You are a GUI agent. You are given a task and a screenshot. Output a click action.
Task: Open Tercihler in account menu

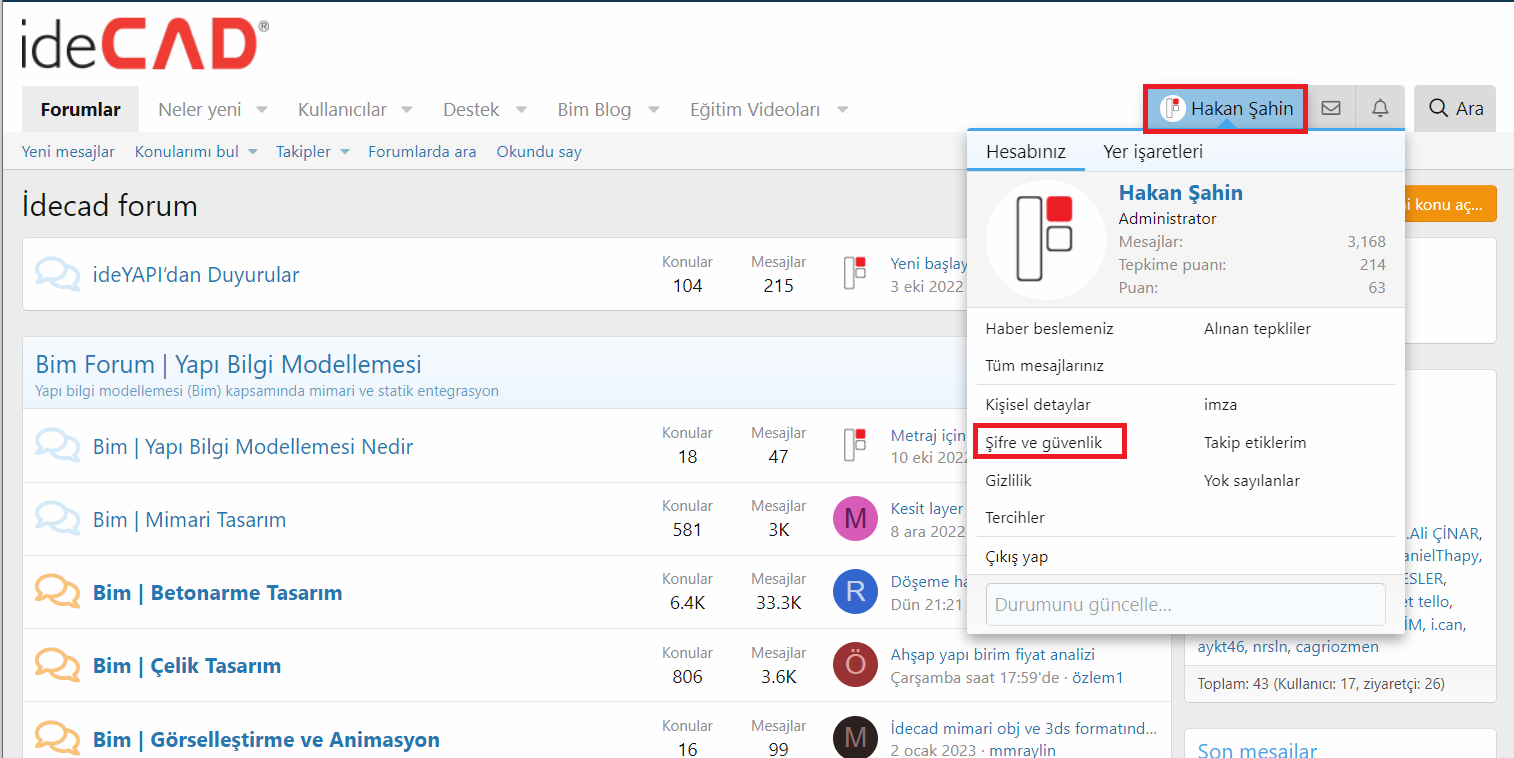click(x=1015, y=518)
